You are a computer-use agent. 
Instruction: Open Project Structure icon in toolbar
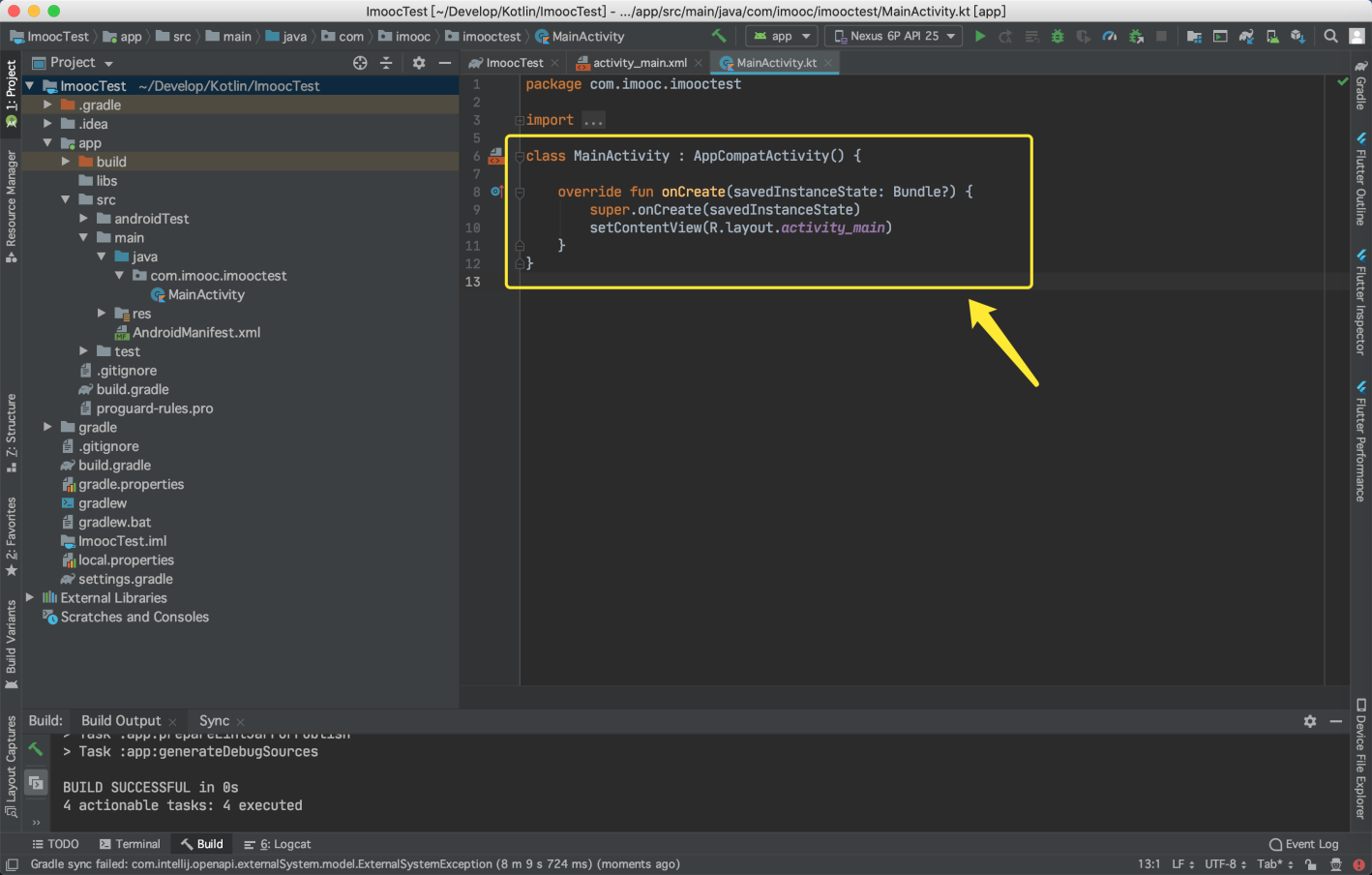tap(1194, 36)
